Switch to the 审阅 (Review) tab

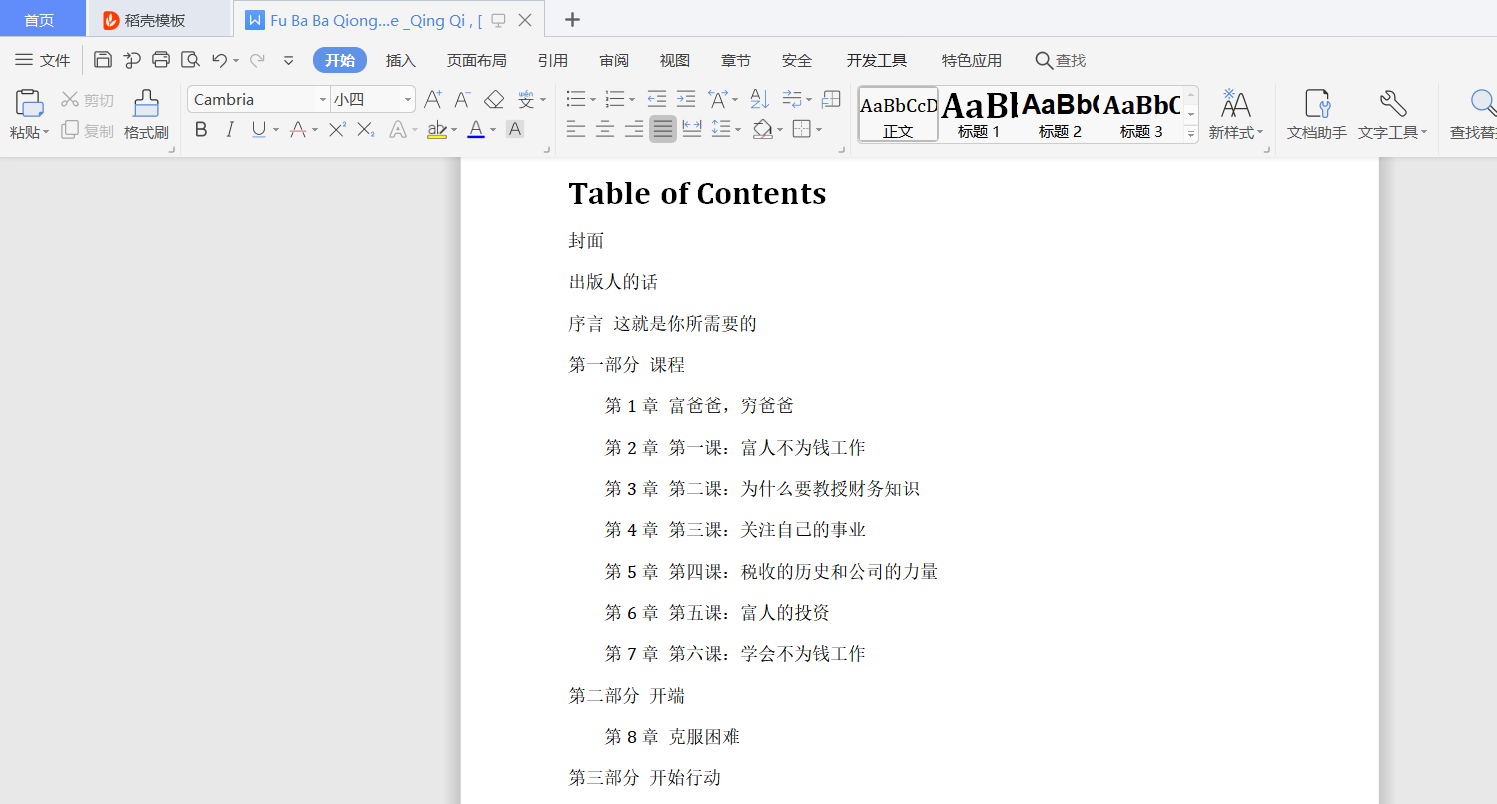point(614,60)
